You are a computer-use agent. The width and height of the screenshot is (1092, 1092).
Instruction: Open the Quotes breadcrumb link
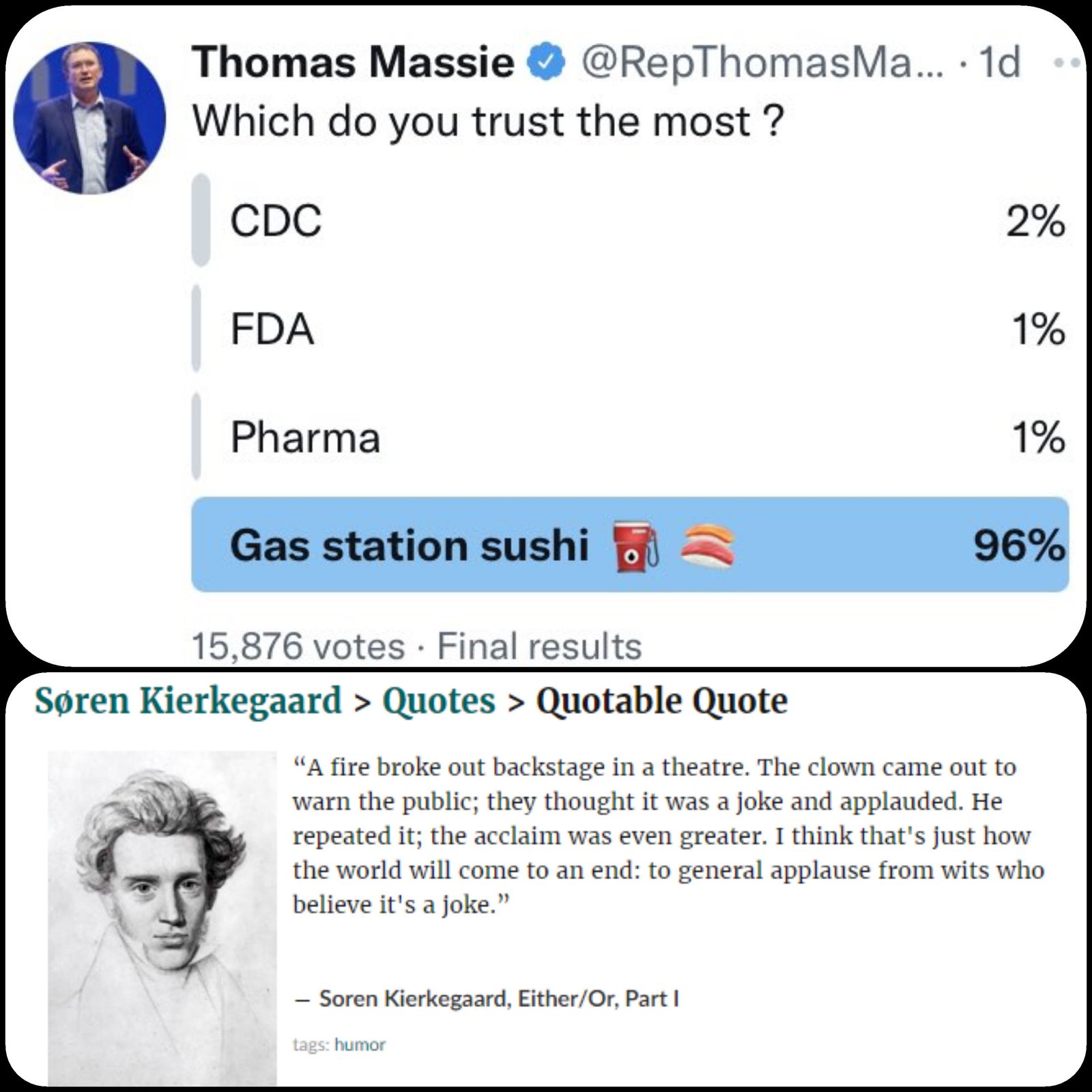coord(438,702)
